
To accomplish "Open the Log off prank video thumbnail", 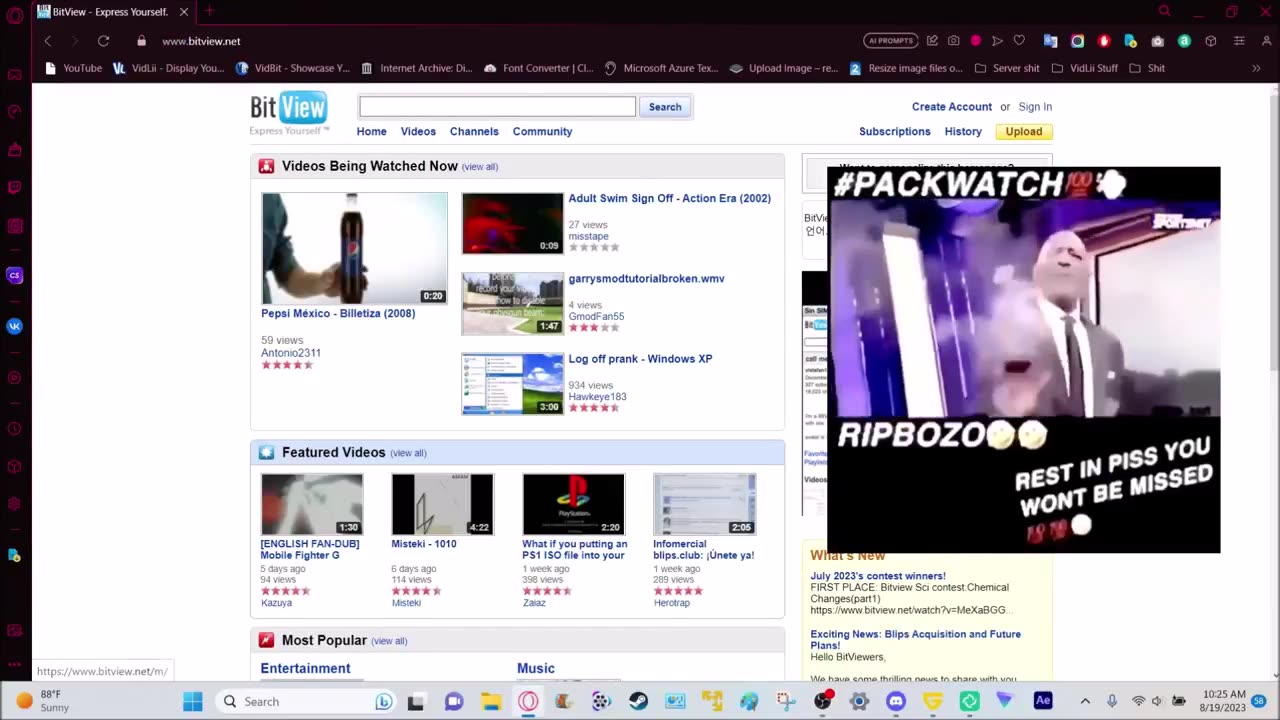I will pyautogui.click(x=512, y=383).
